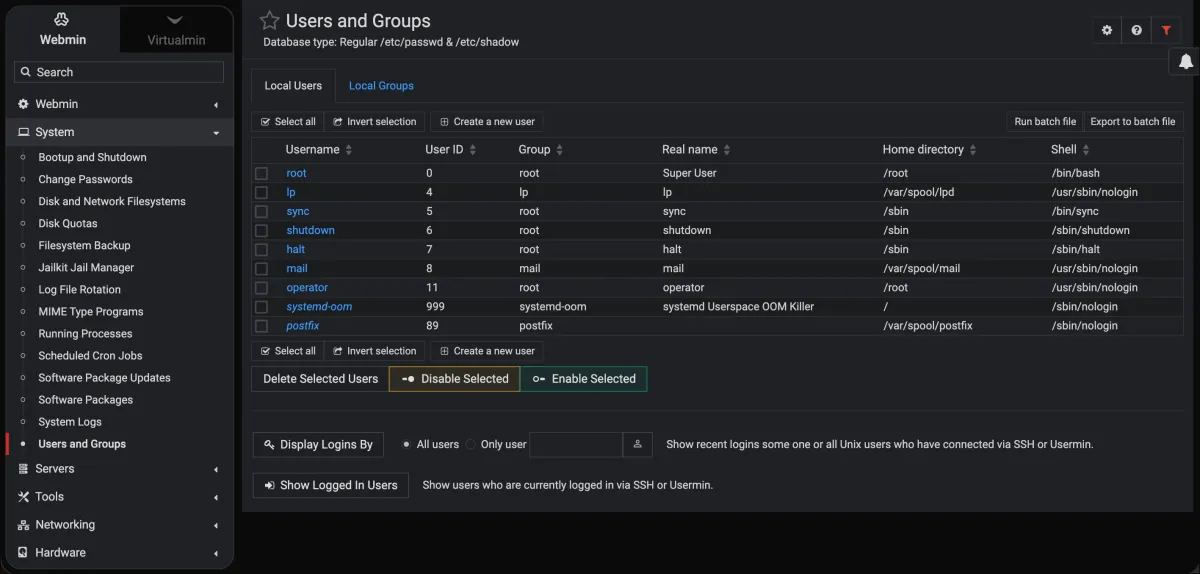Image resolution: width=1200 pixels, height=574 pixels.
Task: Open the Local Users tab
Action: pyautogui.click(x=293, y=86)
